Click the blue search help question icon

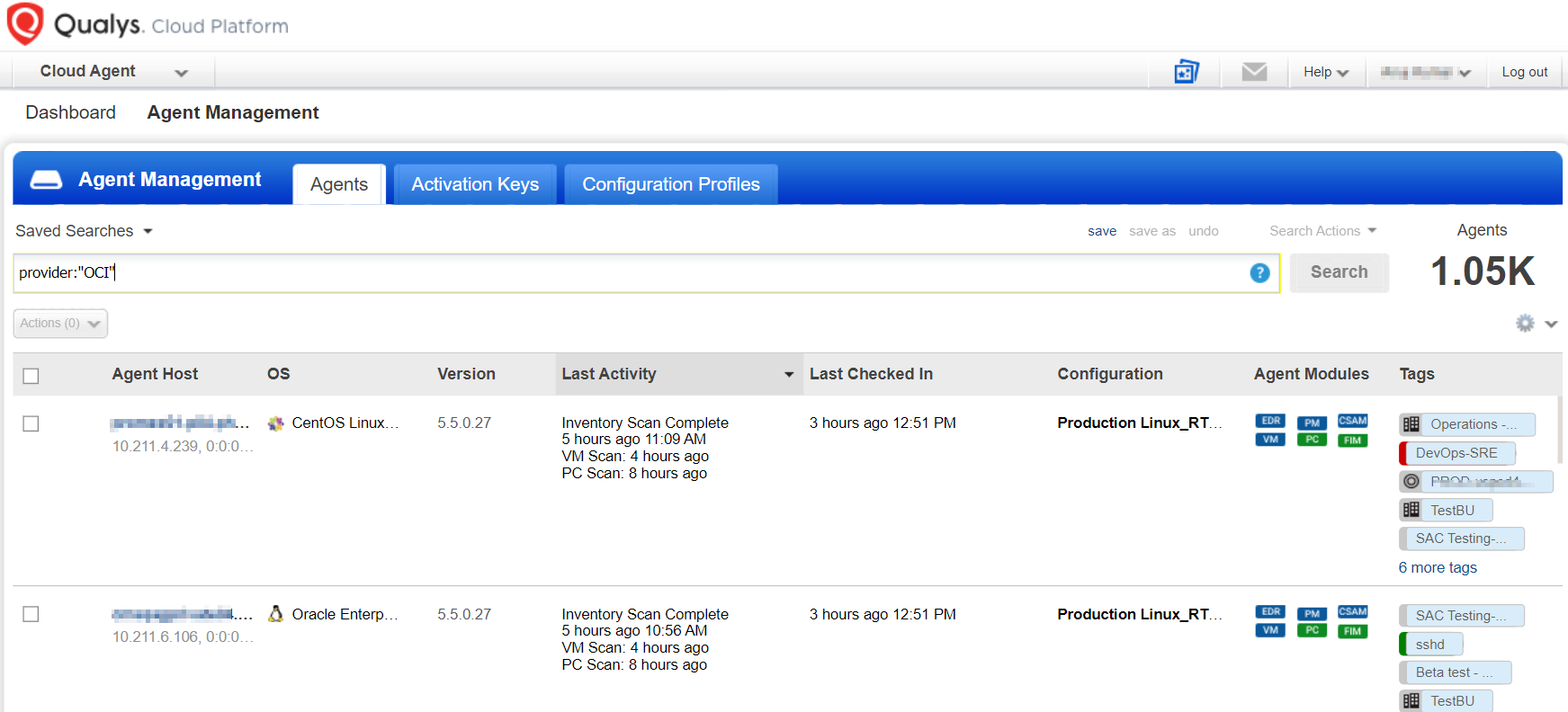[1259, 273]
